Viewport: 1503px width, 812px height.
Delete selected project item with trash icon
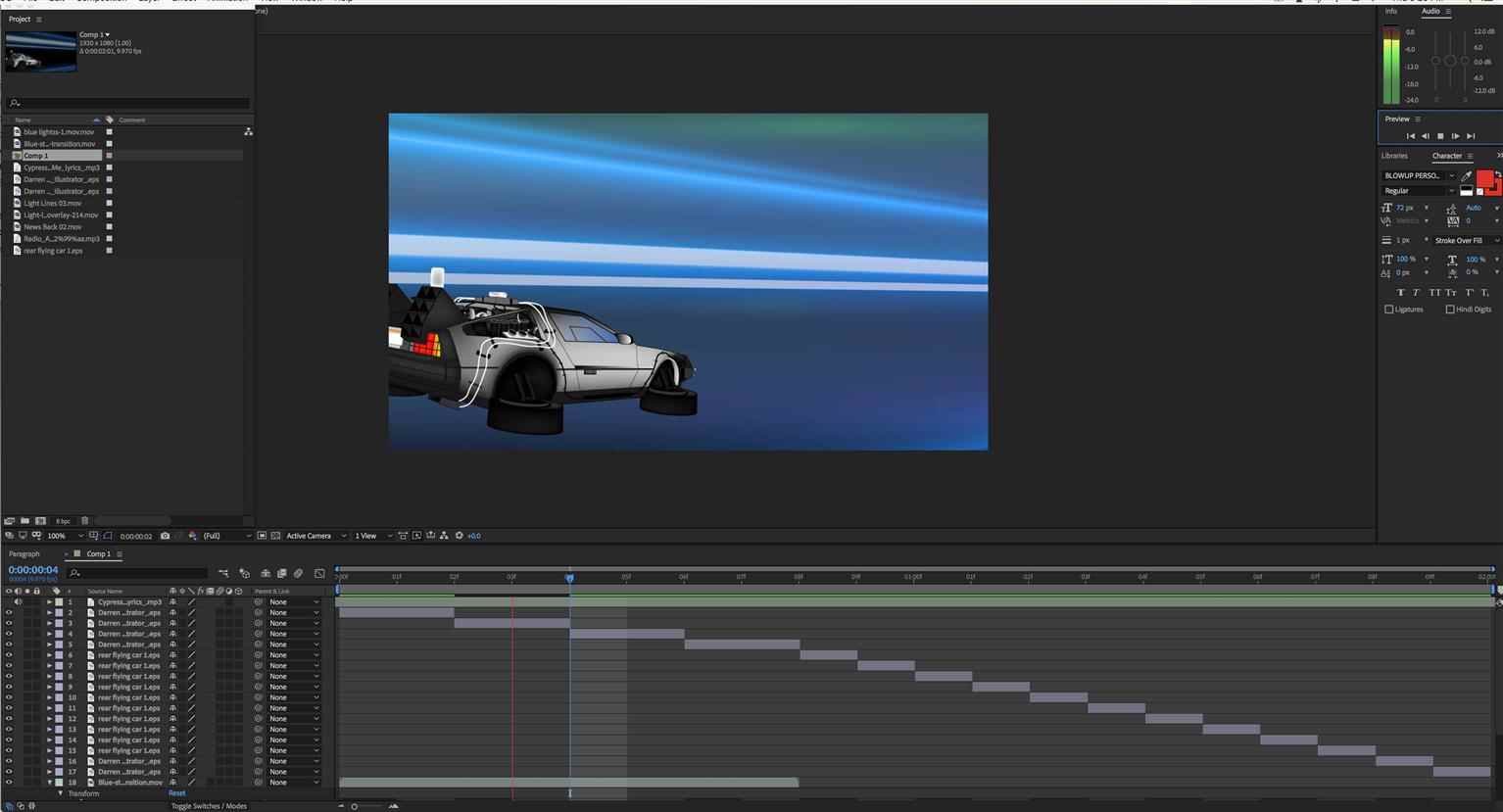[84, 520]
